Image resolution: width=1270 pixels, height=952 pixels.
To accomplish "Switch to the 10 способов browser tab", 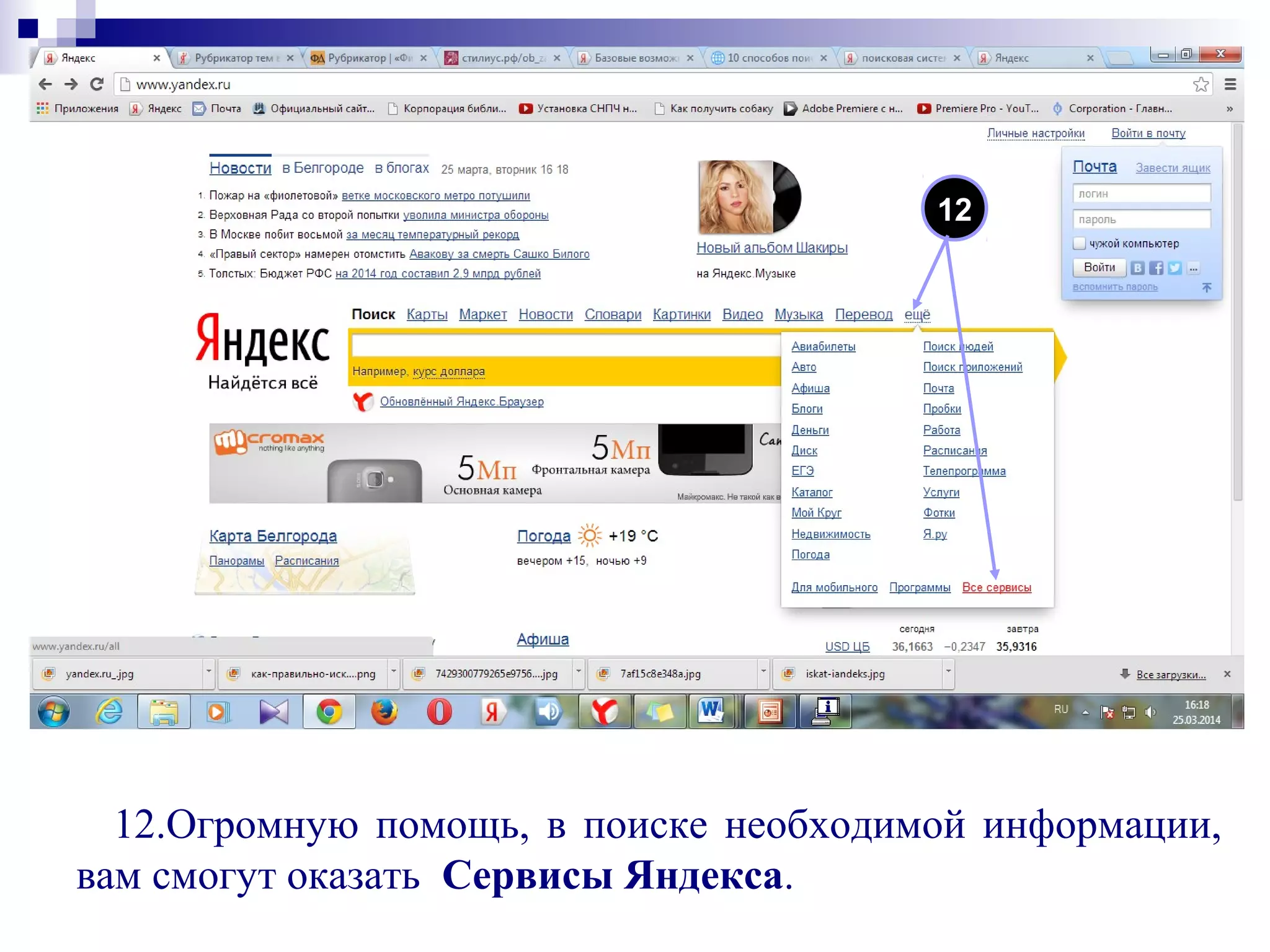I will tap(770, 58).
